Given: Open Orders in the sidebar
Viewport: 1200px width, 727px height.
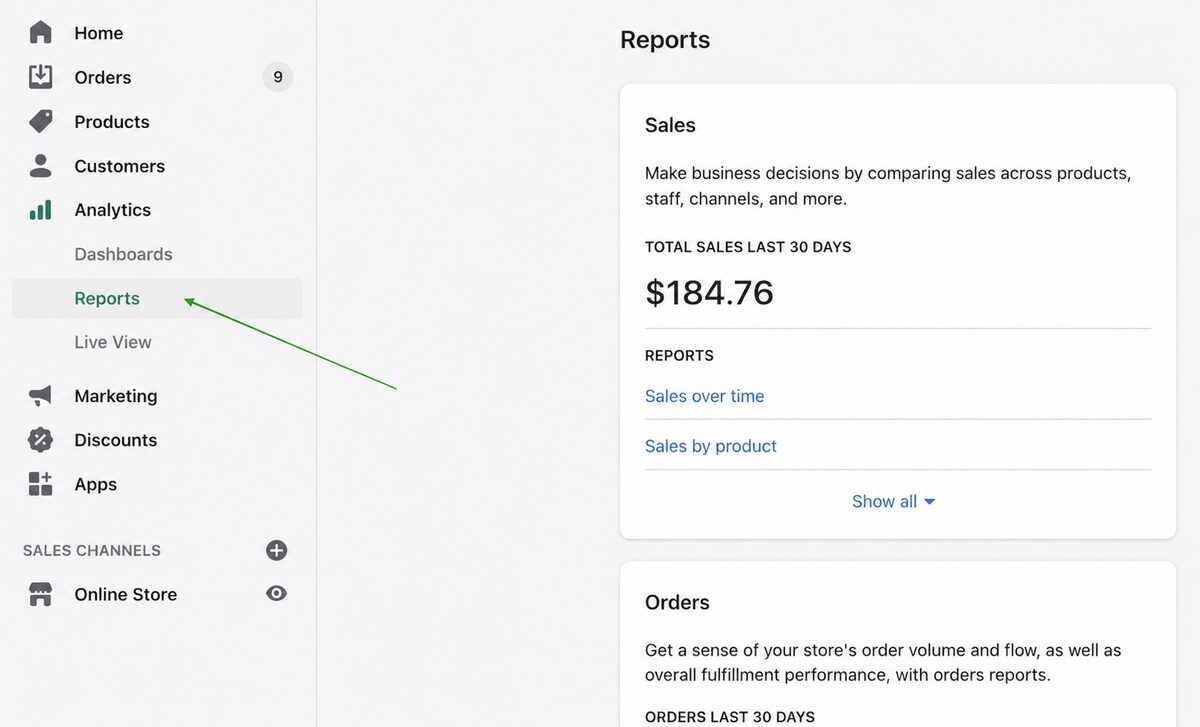Looking at the screenshot, I should point(102,77).
